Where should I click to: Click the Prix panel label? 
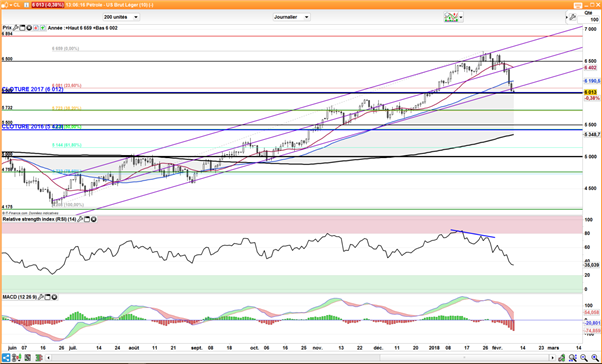tap(7, 28)
